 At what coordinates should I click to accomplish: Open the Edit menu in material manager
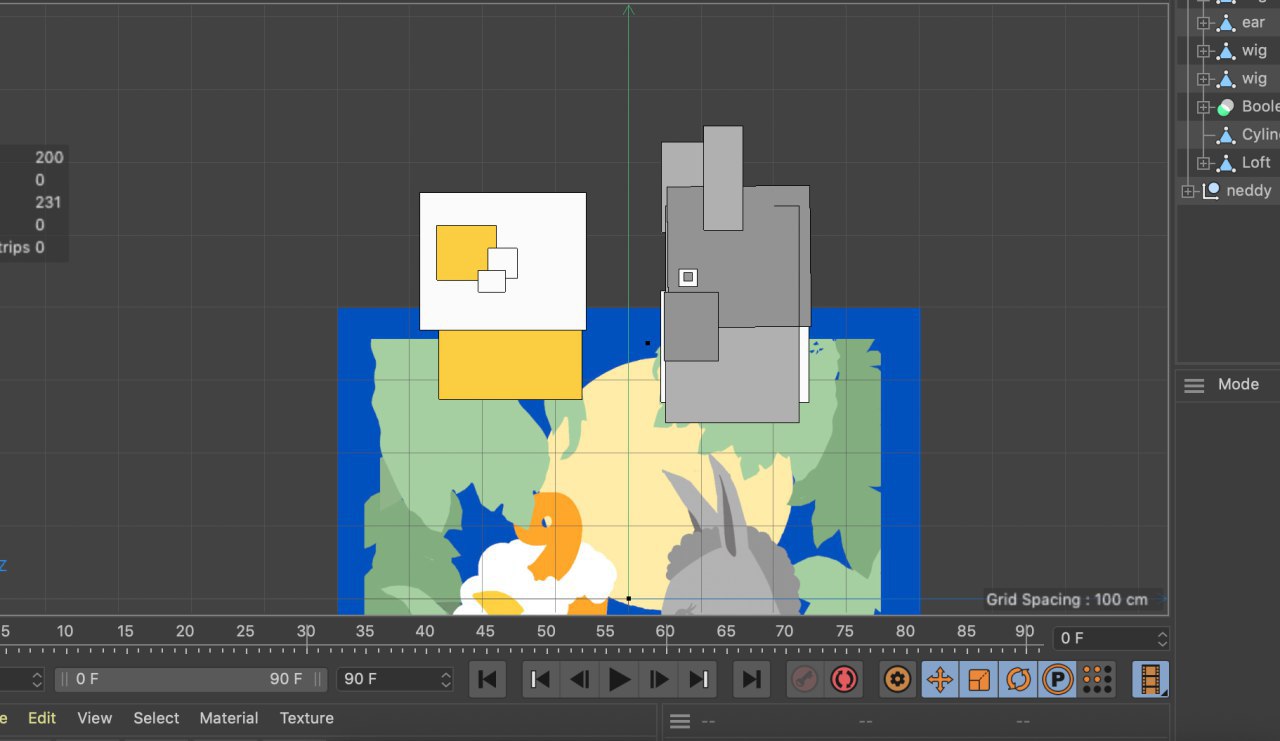42,718
